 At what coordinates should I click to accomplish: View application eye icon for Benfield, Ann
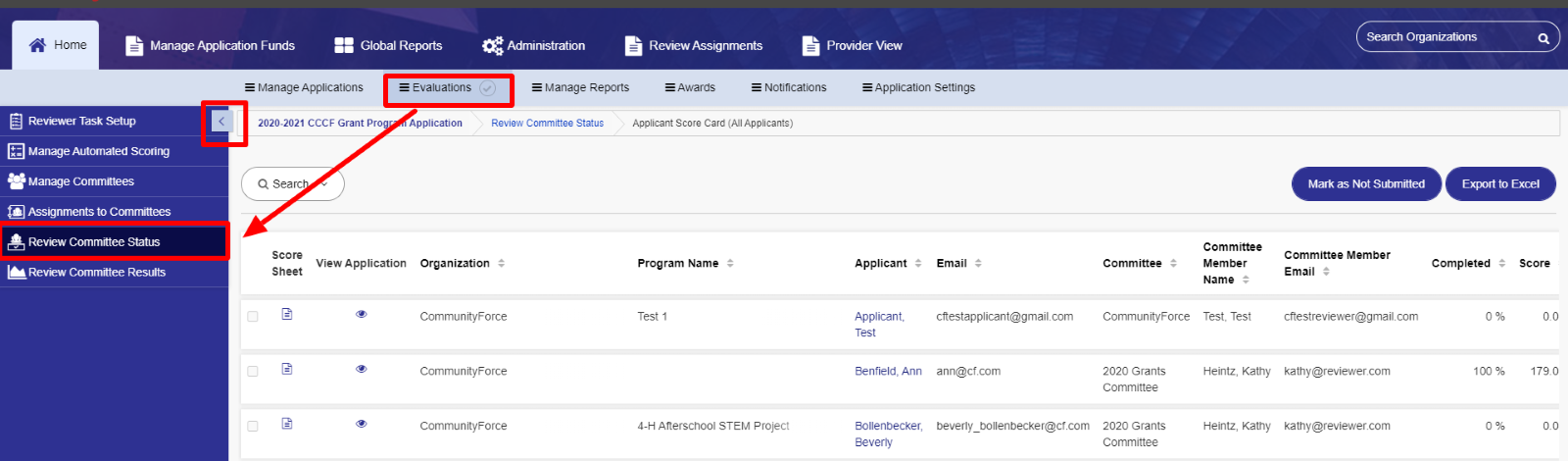362,369
